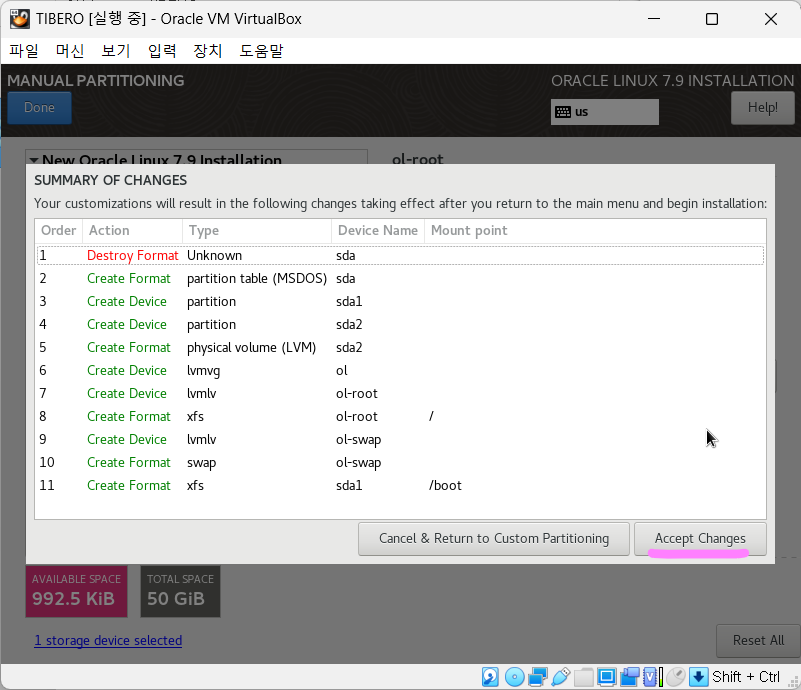Select the physical volume (LVM) row
The image size is (801, 690).
(400, 347)
